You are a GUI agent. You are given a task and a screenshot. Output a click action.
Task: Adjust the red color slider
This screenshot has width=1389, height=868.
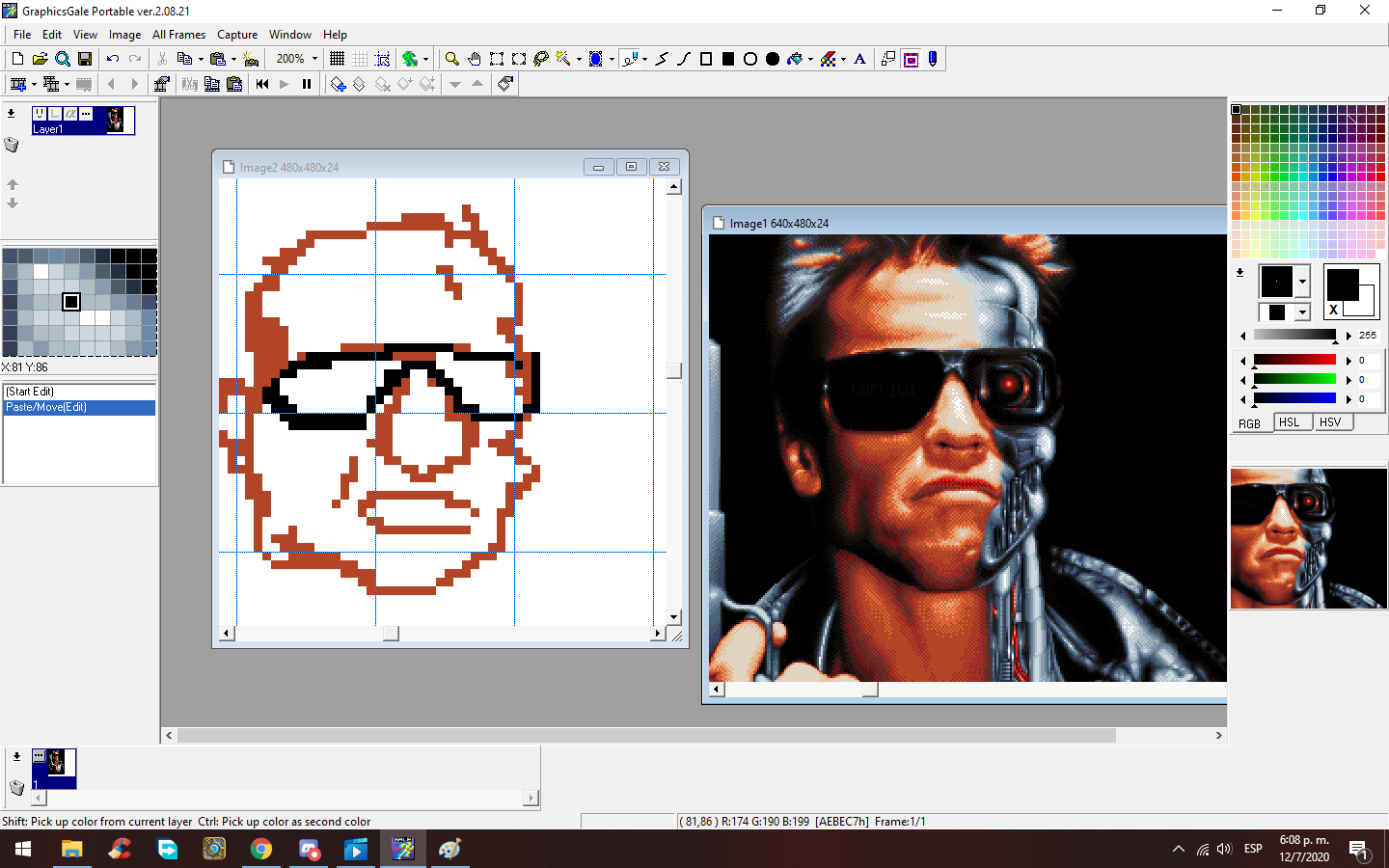pos(1294,360)
